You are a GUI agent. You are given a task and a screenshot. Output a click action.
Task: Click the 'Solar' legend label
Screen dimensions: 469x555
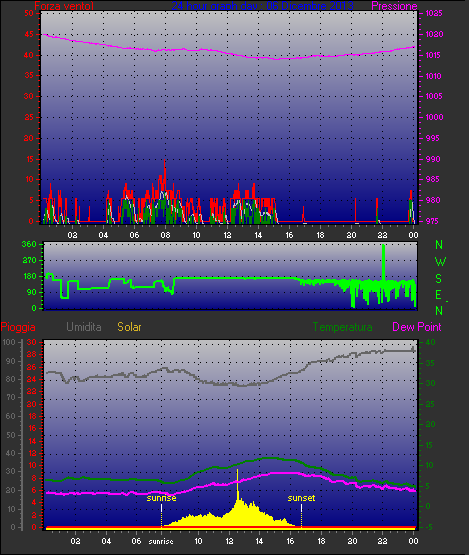129,327
